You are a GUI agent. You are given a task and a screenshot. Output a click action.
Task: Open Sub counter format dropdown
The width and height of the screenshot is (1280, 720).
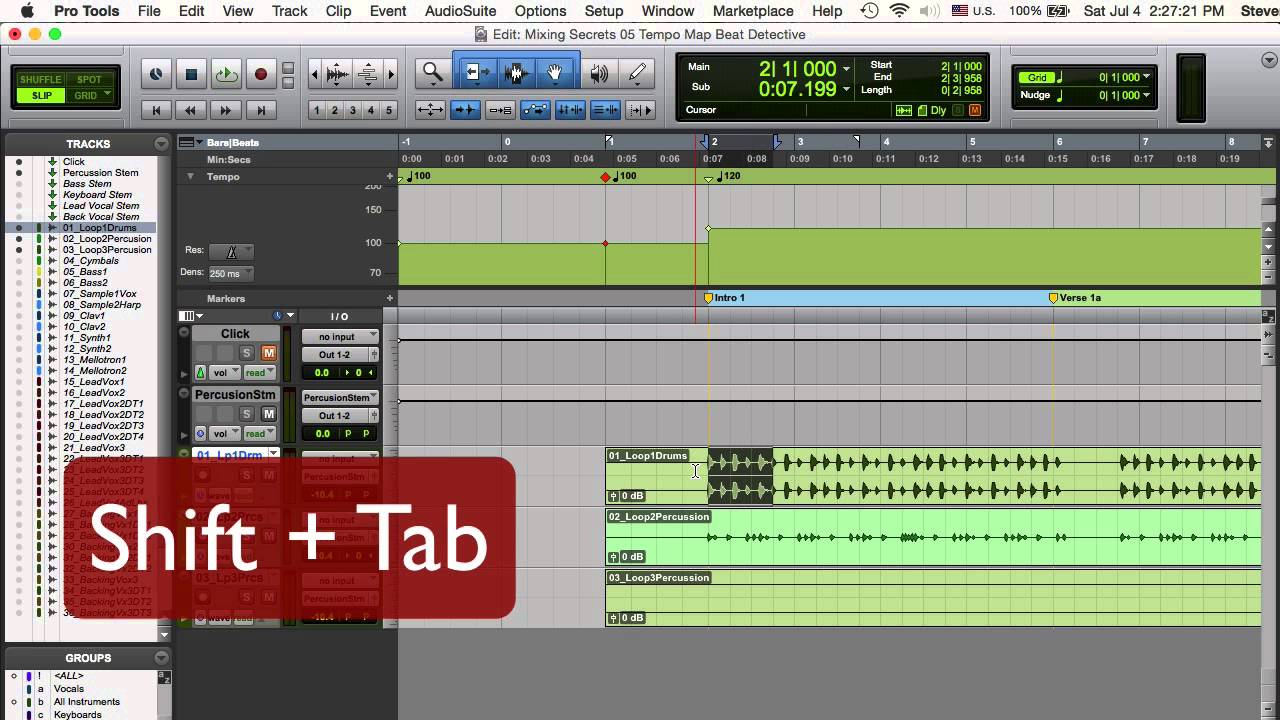pyautogui.click(x=847, y=89)
